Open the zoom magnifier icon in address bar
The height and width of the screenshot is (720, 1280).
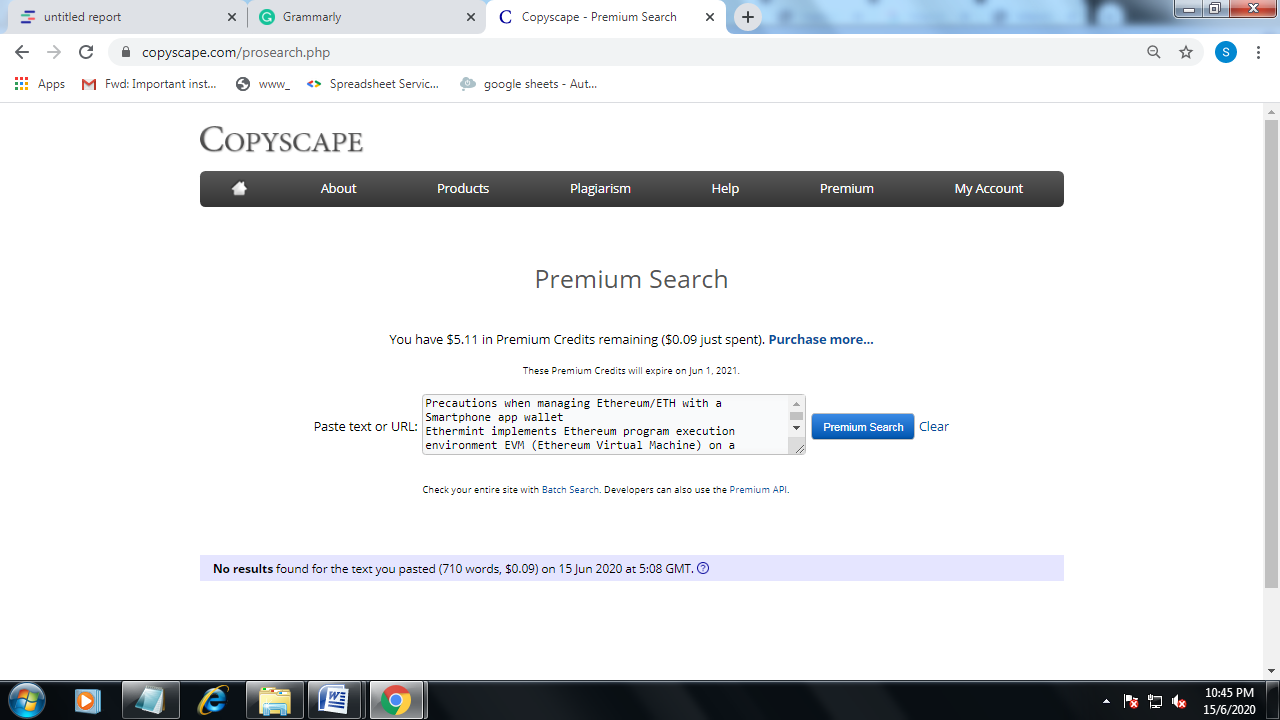[1154, 52]
